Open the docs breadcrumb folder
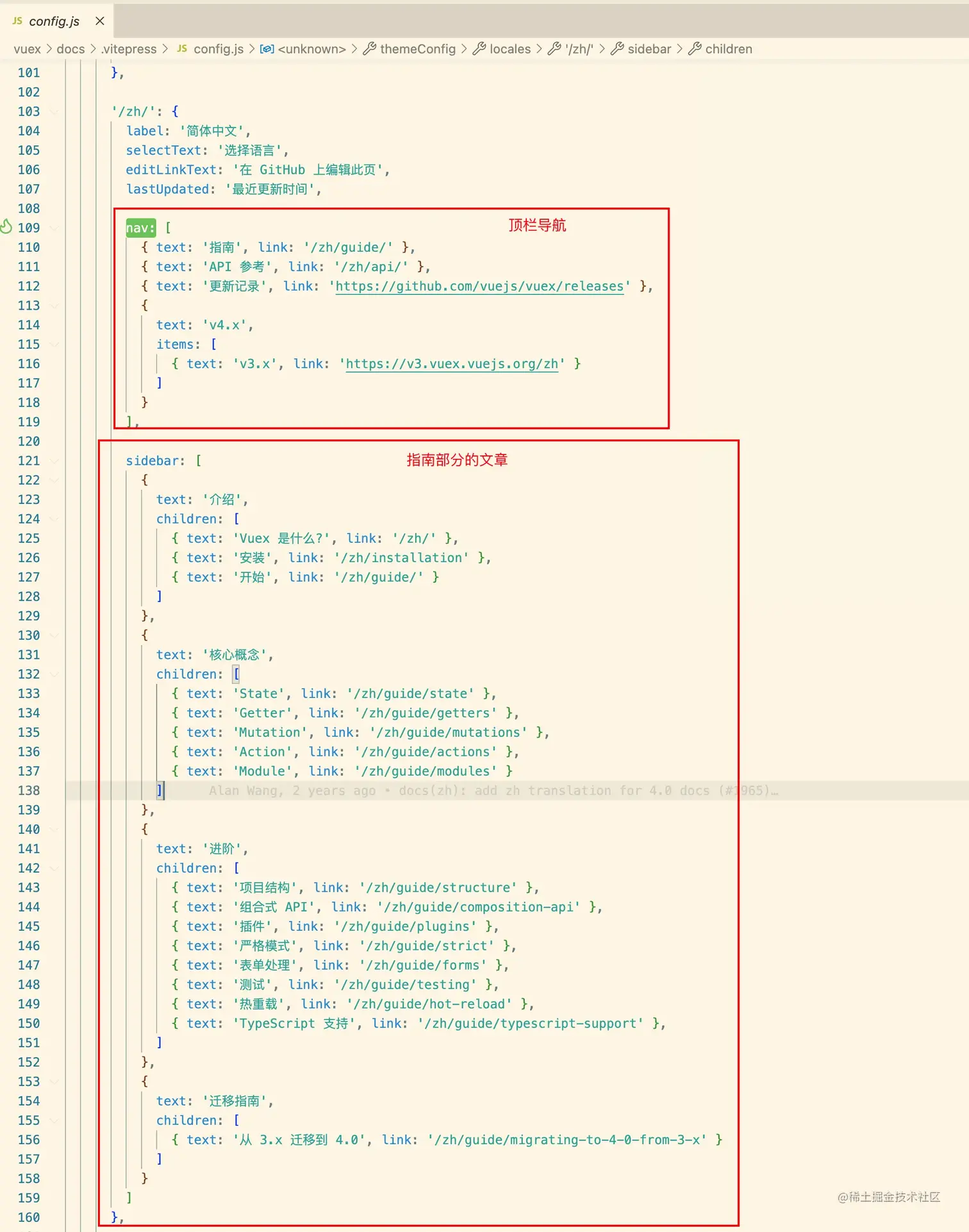The image size is (969, 1232). [x=70, y=49]
